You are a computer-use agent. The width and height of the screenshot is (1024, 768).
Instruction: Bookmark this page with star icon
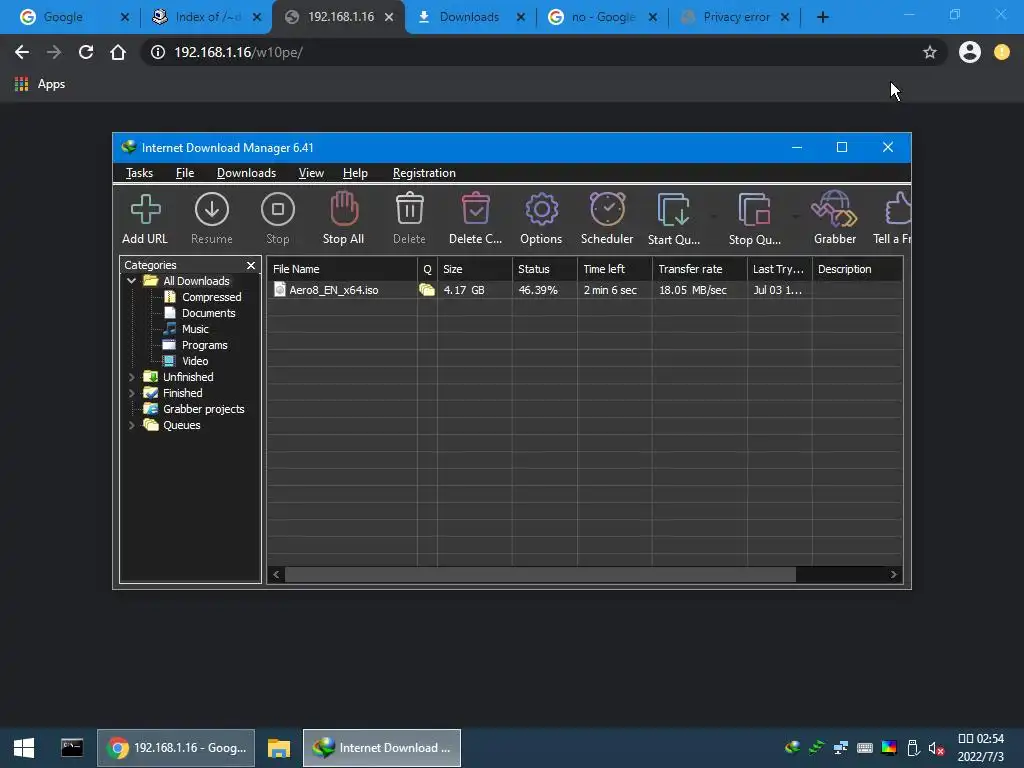(929, 52)
